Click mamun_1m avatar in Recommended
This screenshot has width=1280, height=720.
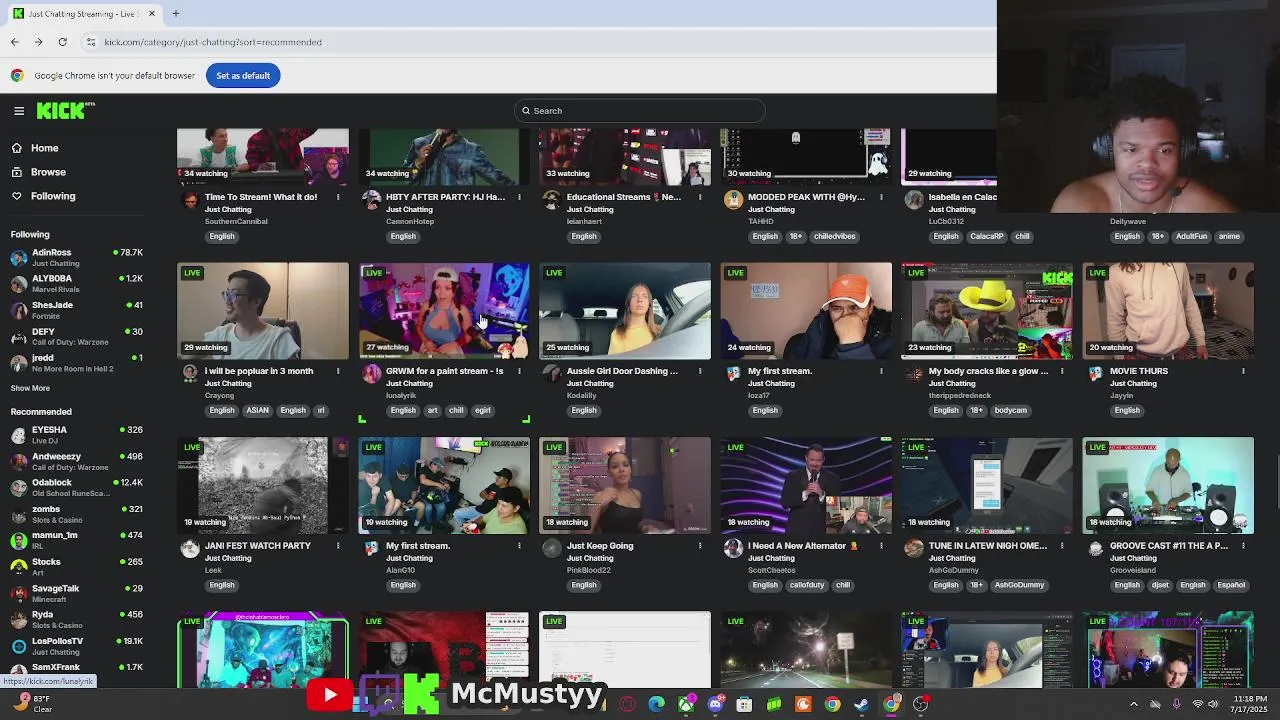[x=18, y=540]
